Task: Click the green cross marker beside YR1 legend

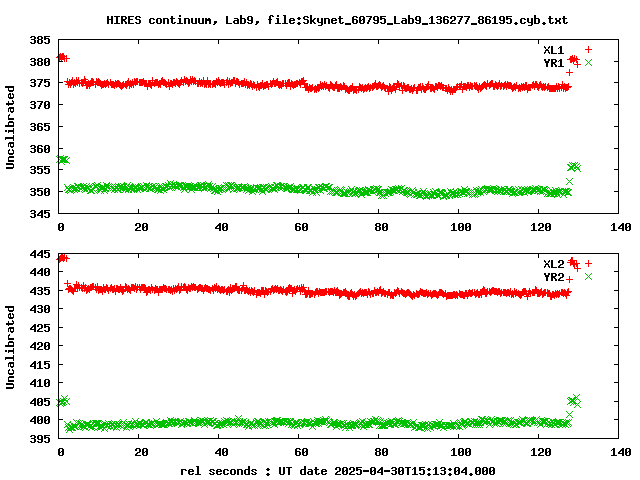Action: click(588, 62)
